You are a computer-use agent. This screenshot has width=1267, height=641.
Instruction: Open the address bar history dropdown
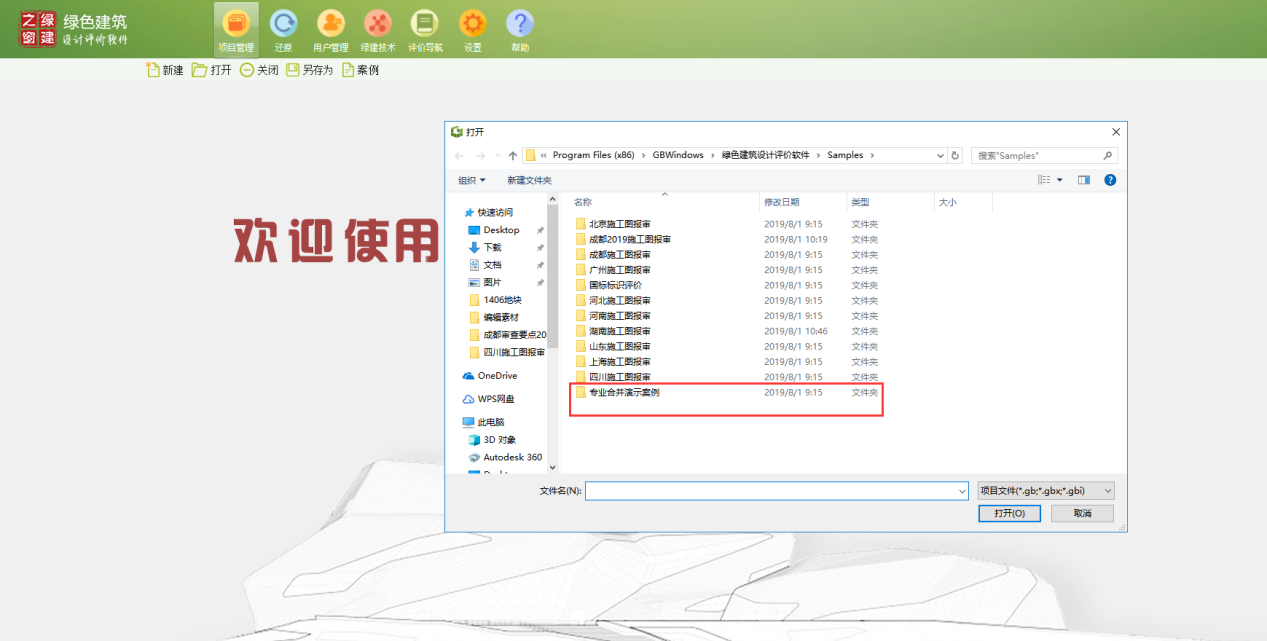(x=939, y=155)
